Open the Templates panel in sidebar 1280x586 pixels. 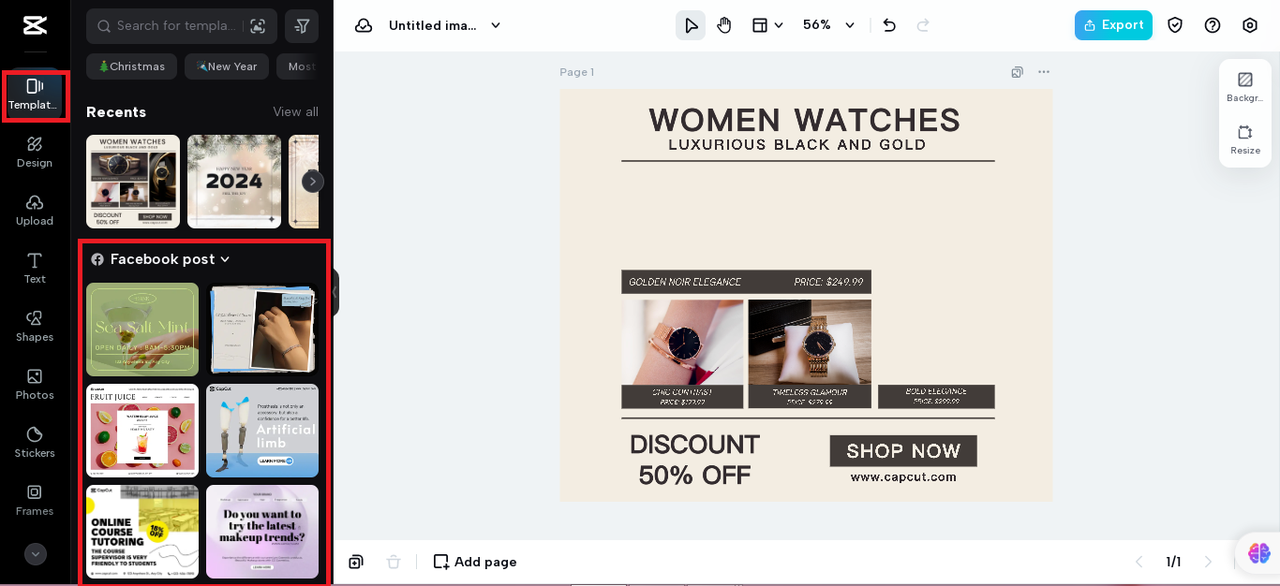[35, 94]
